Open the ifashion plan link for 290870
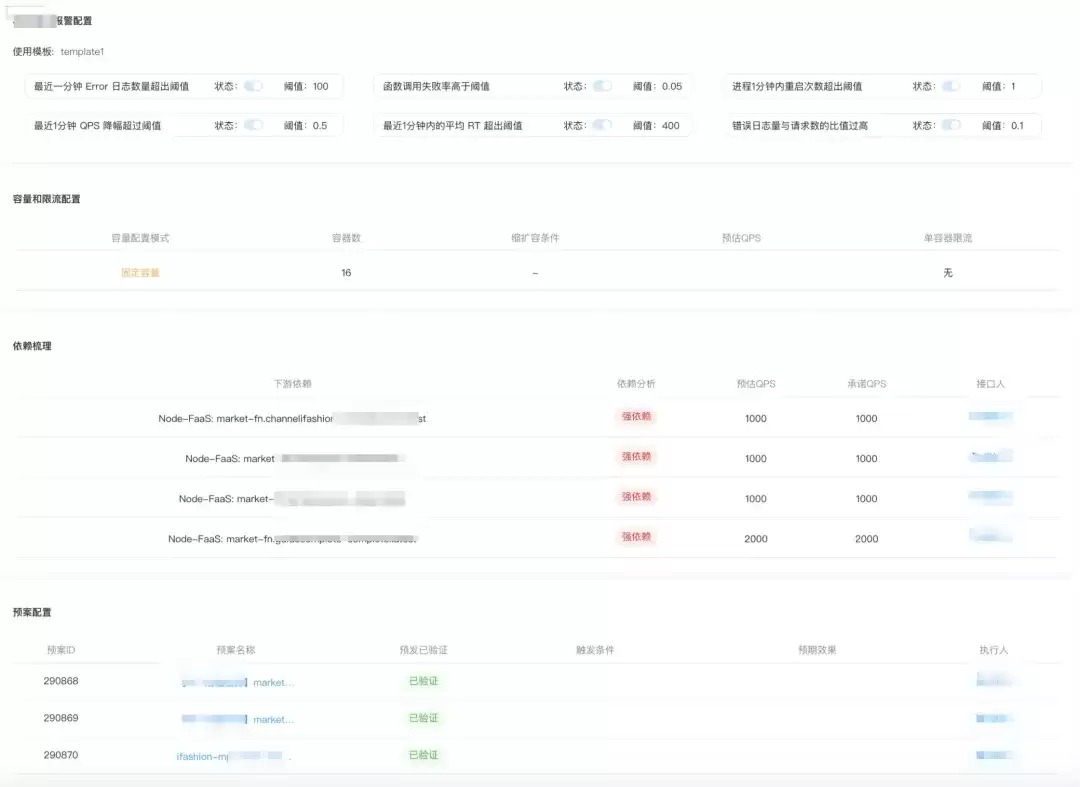This screenshot has width=1080, height=787. (x=234, y=756)
